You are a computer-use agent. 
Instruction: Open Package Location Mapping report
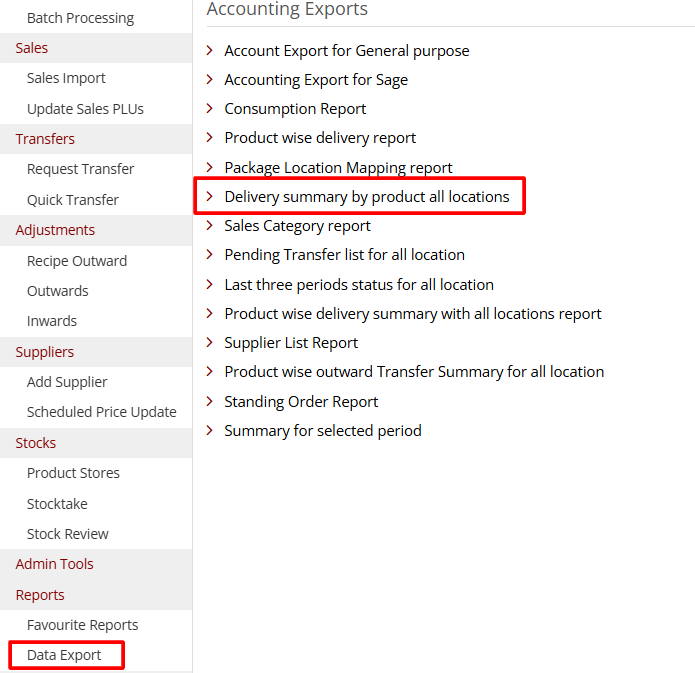click(x=338, y=168)
